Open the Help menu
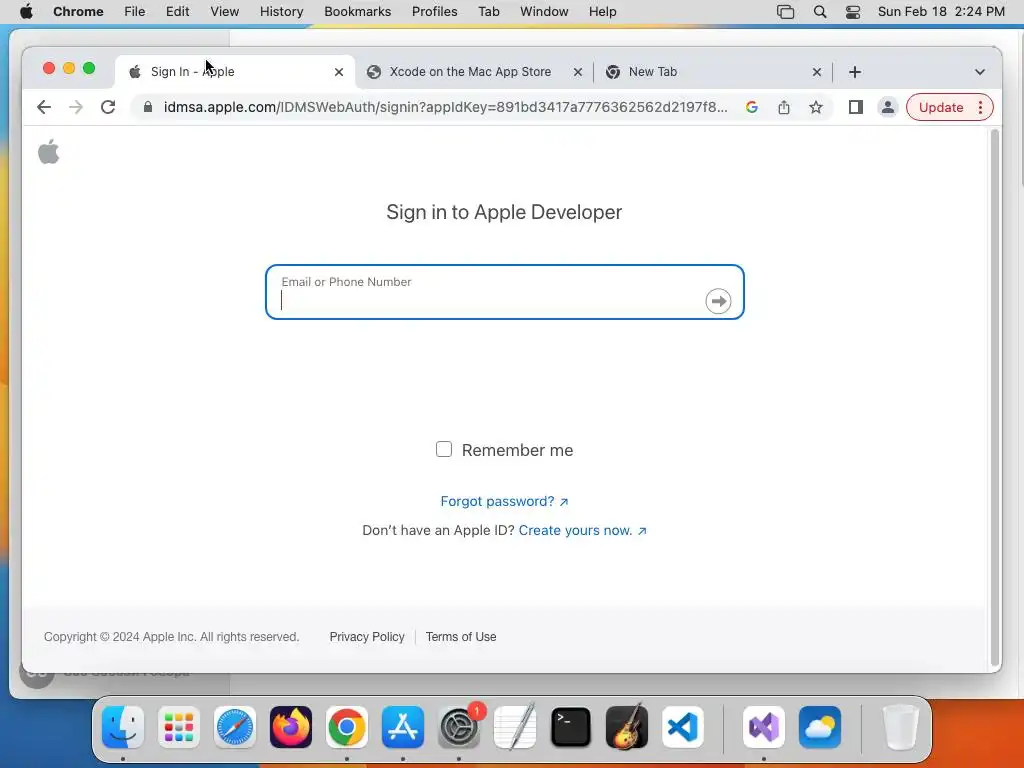 [x=602, y=12]
